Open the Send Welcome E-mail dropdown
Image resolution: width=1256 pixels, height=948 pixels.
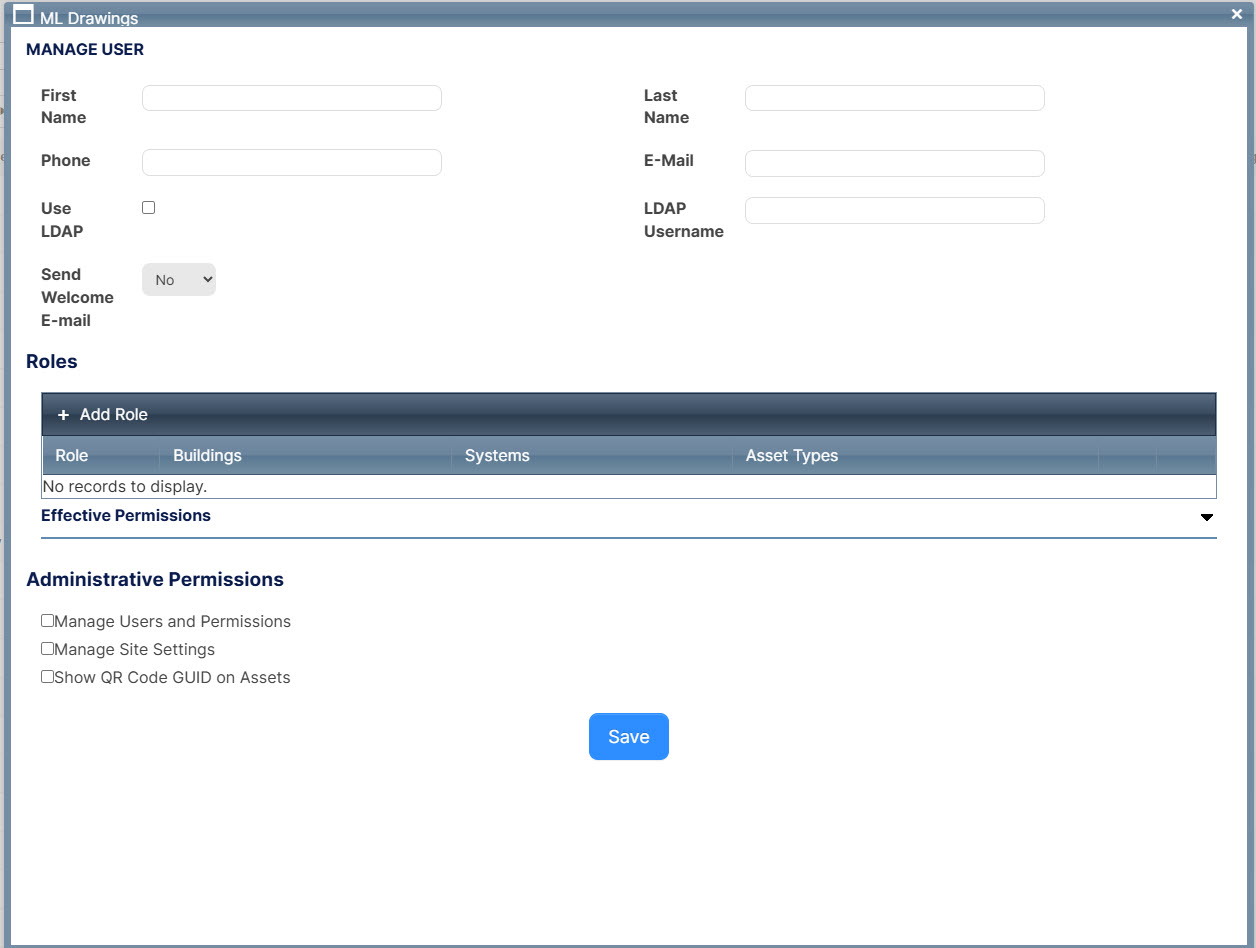tap(179, 280)
